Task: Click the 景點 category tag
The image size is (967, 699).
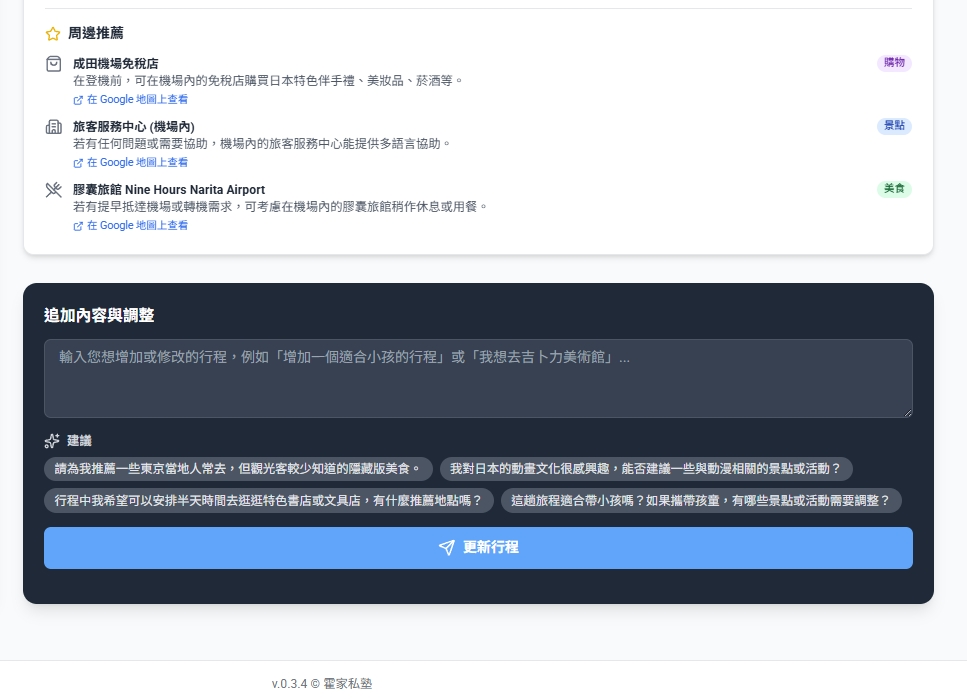Action: point(894,126)
